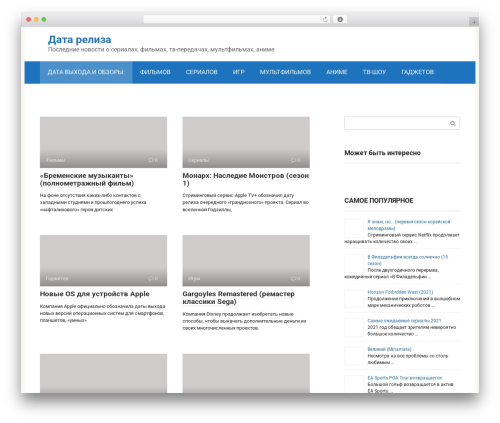This screenshot has width=500, height=423.
Task: Open a new tab with plus button
Action: pyautogui.click(x=474, y=22)
